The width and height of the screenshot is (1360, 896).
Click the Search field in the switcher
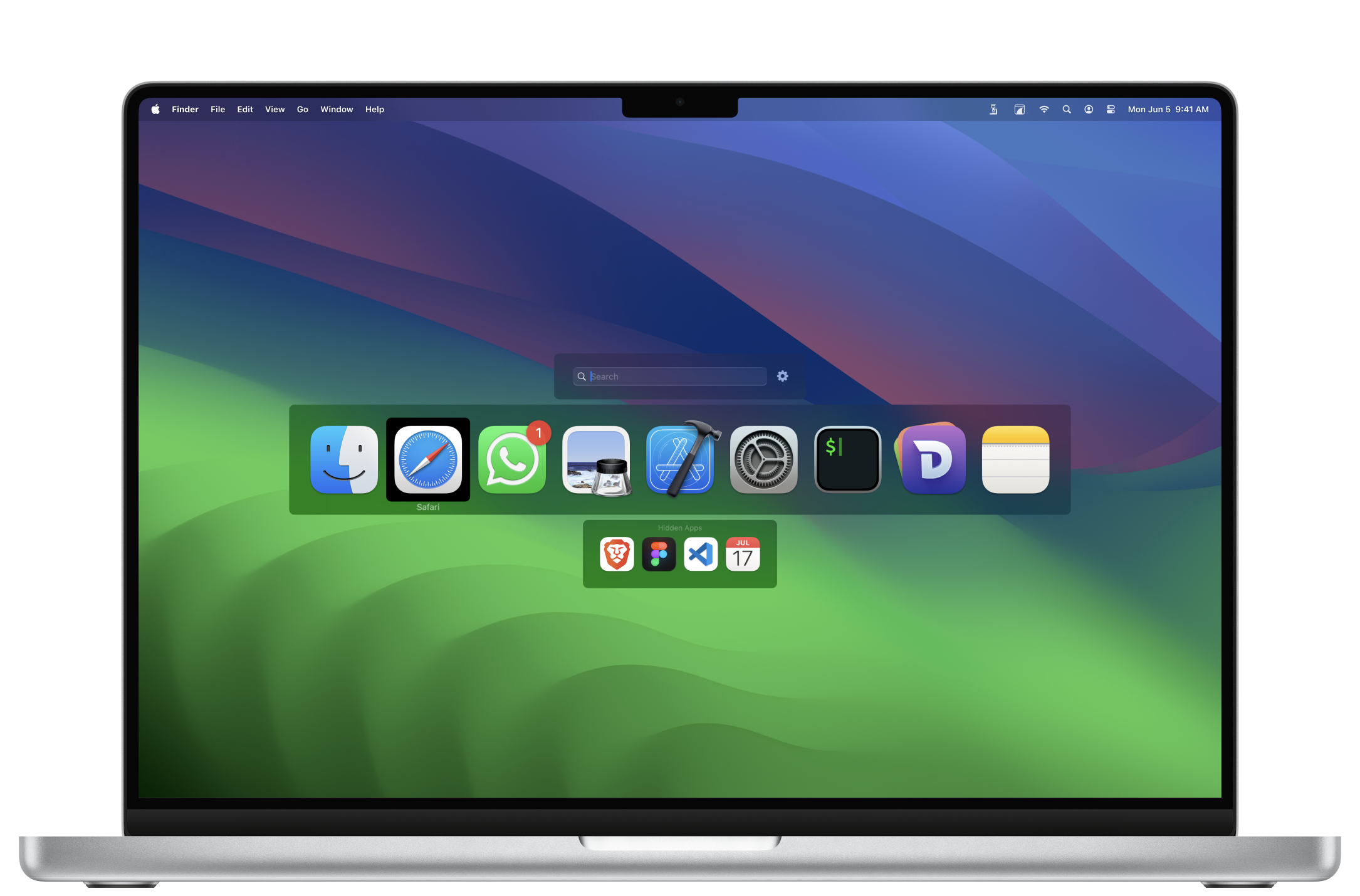point(669,376)
